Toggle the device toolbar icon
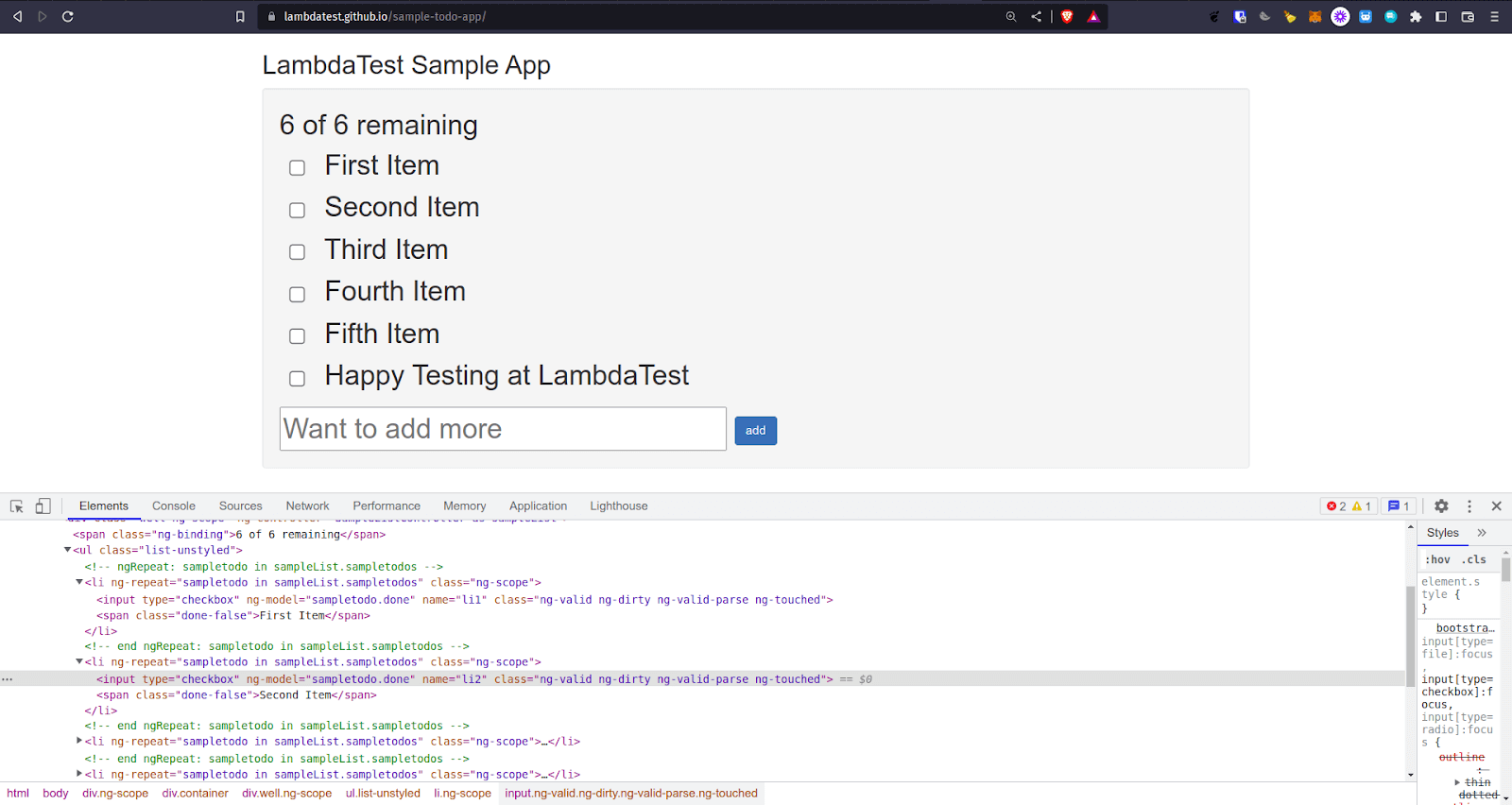Viewport: 1512px width, 805px height. pyautogui.click(x=43, y=506)
